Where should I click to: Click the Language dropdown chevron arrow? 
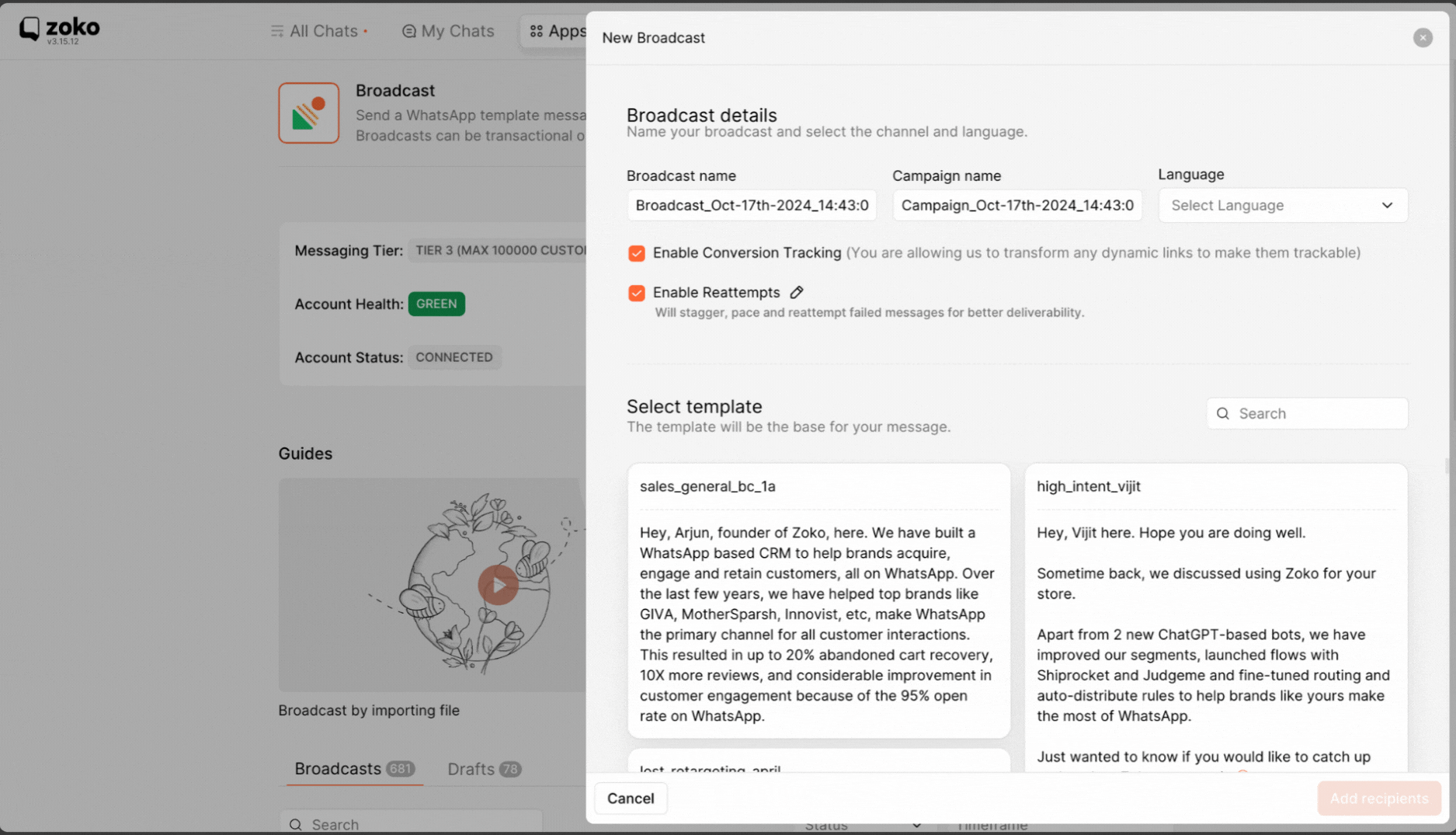pos(1387,205)
